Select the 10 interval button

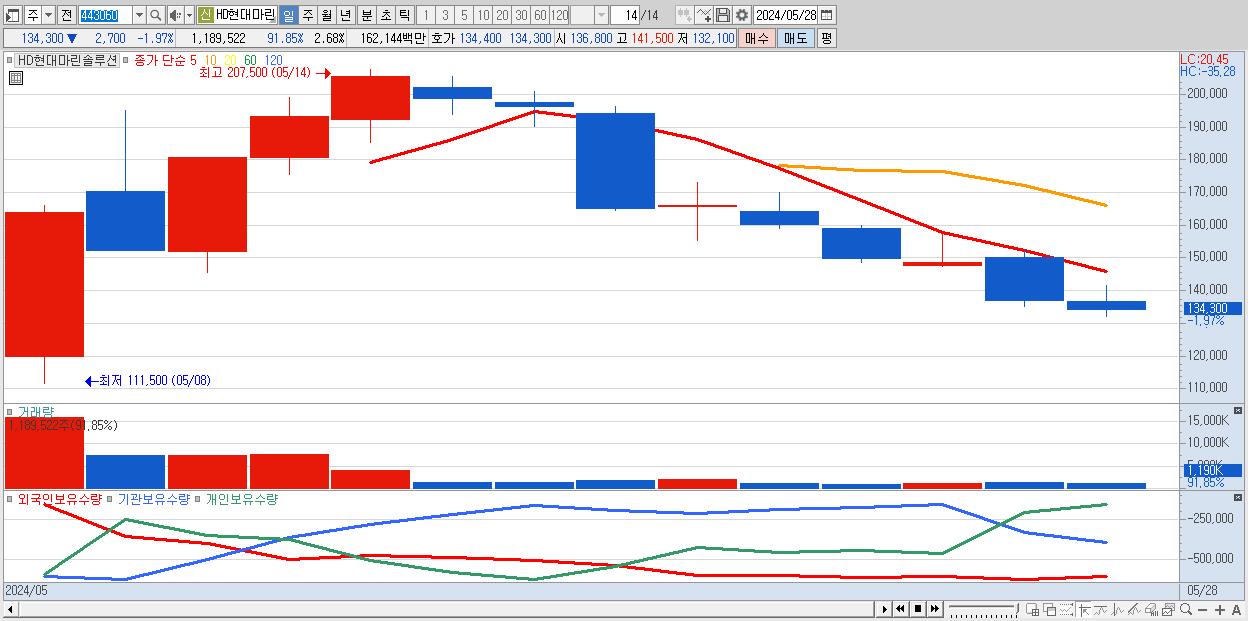pos(483,15)
